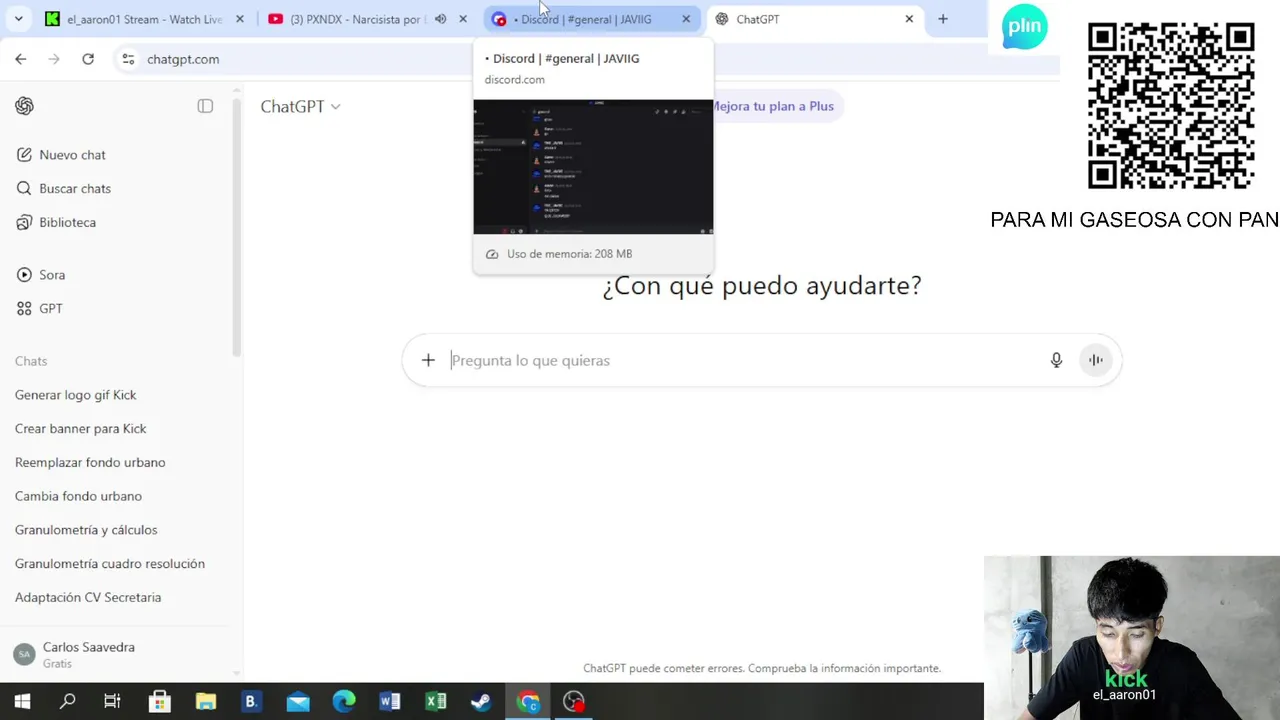Open File Explorer from the taskbar
1280x720 pixels.
[x=205, y=702]
